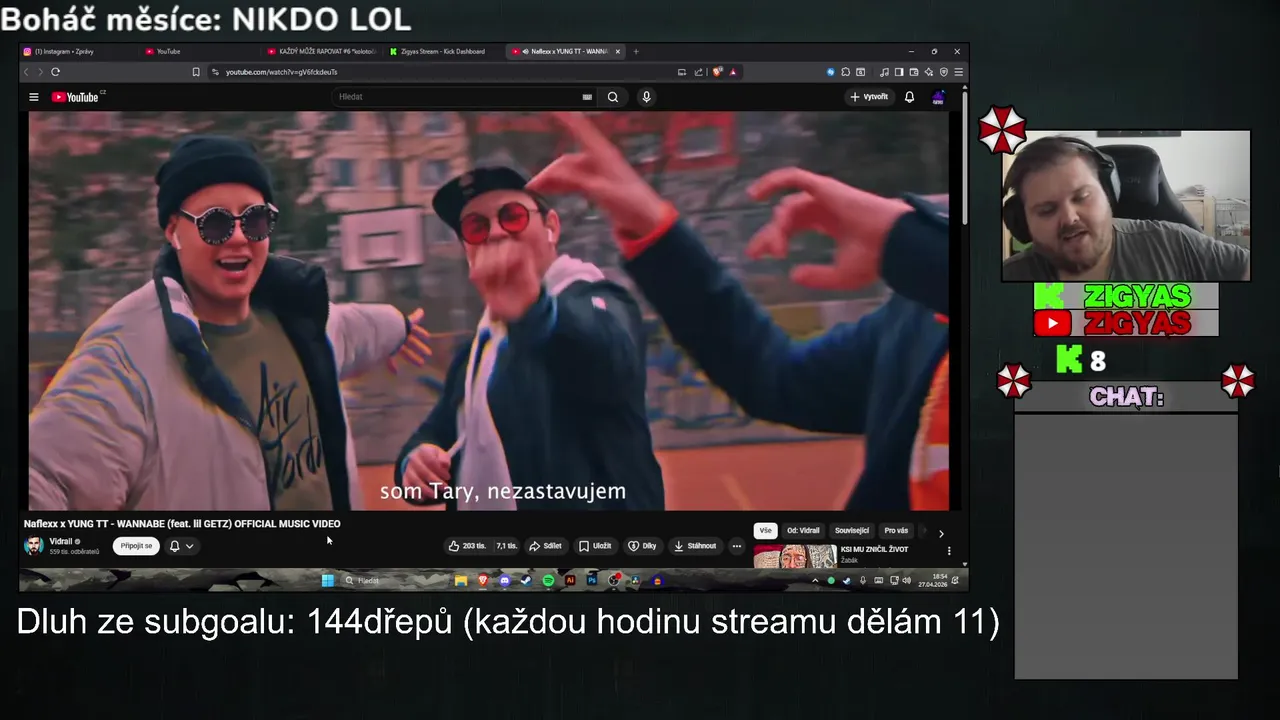
Task: Open File Explorer from the taskbar
Action: [461, 580]
